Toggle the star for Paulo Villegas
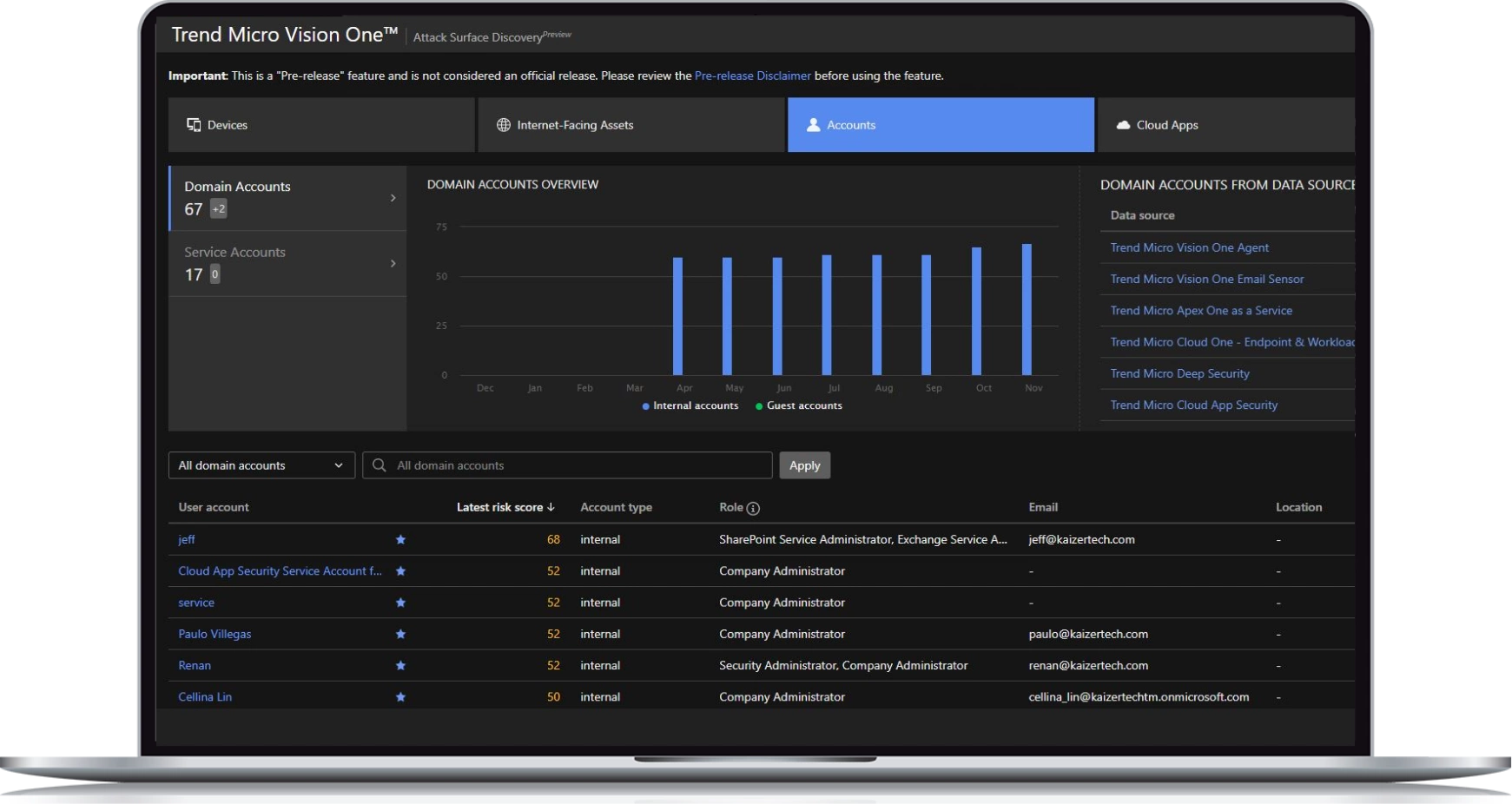Image resolution: width=1512 pixels, height=804 pixels. [400, 635]
